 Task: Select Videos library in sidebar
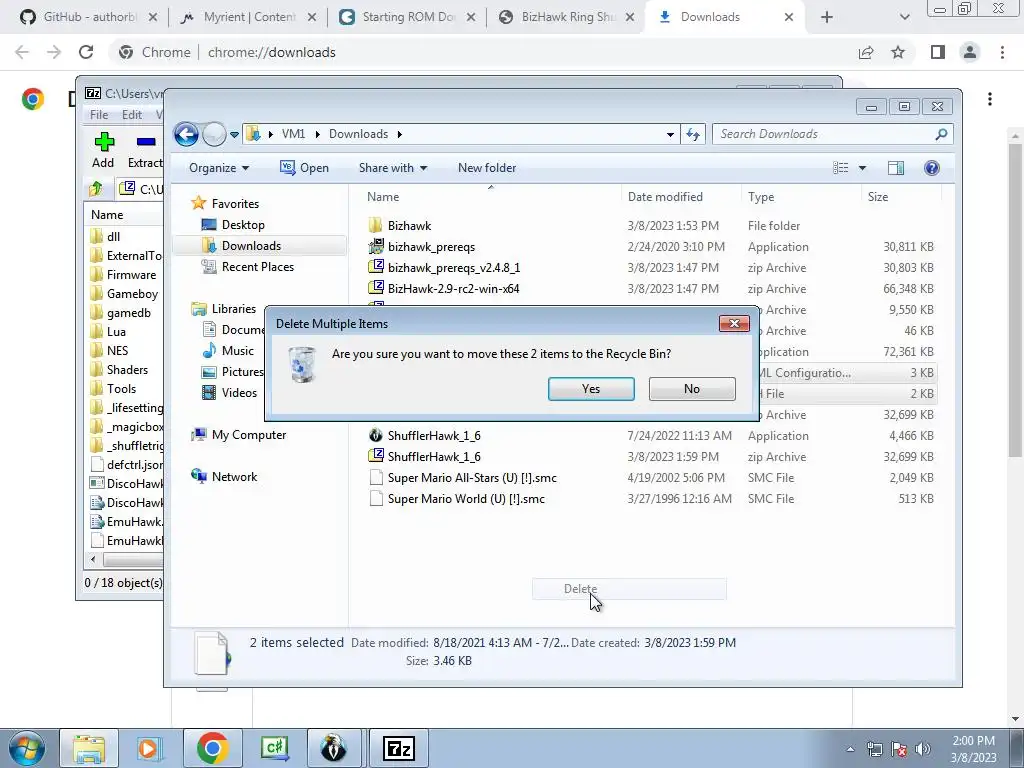pos(229,392)
